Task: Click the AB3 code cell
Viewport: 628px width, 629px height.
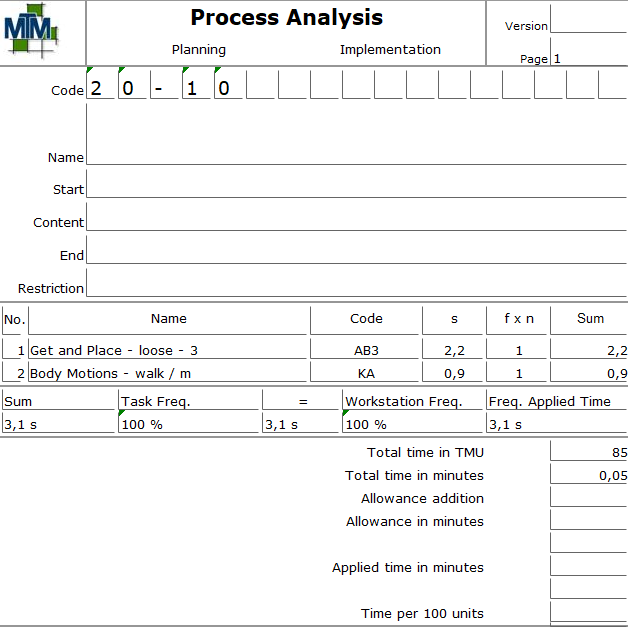Action: coord(365,351)
